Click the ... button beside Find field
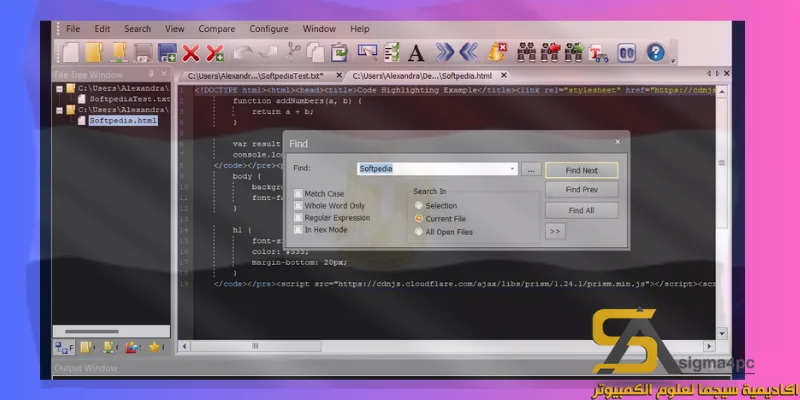800x400 pixels. 531,169
